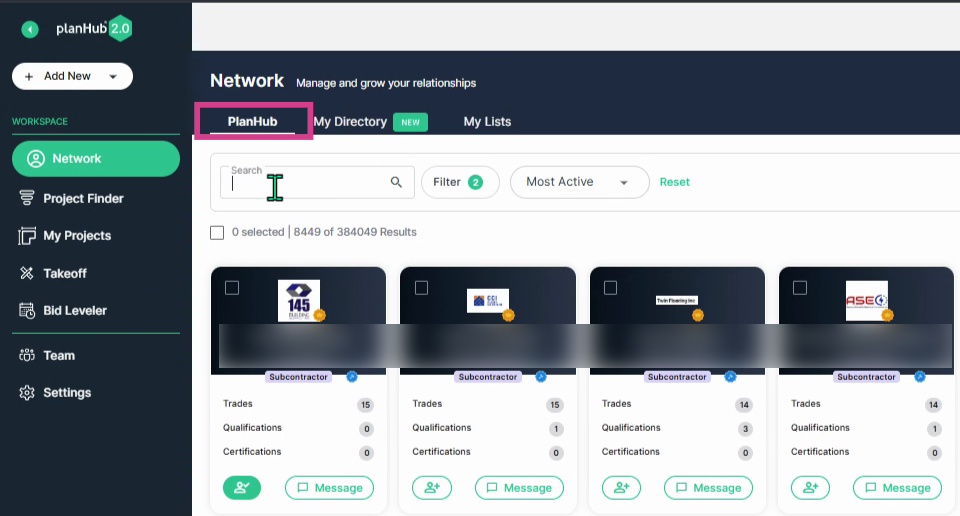Image resolution: width=960 pixels, height=516 pixels.
Task: Click Qualifications count on third card
Action: click(745, 428)
